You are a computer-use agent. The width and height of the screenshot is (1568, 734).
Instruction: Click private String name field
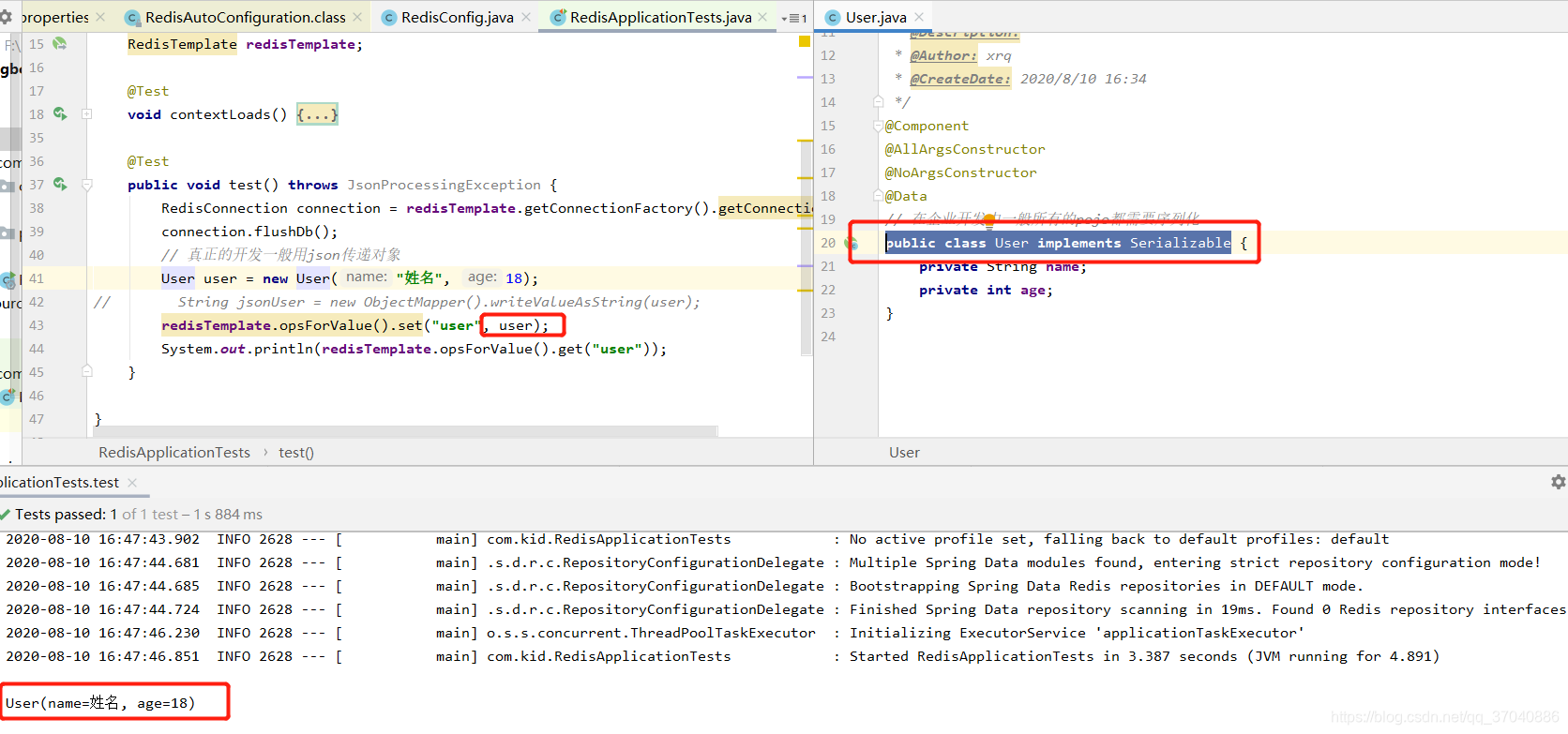pos(1003,266)
